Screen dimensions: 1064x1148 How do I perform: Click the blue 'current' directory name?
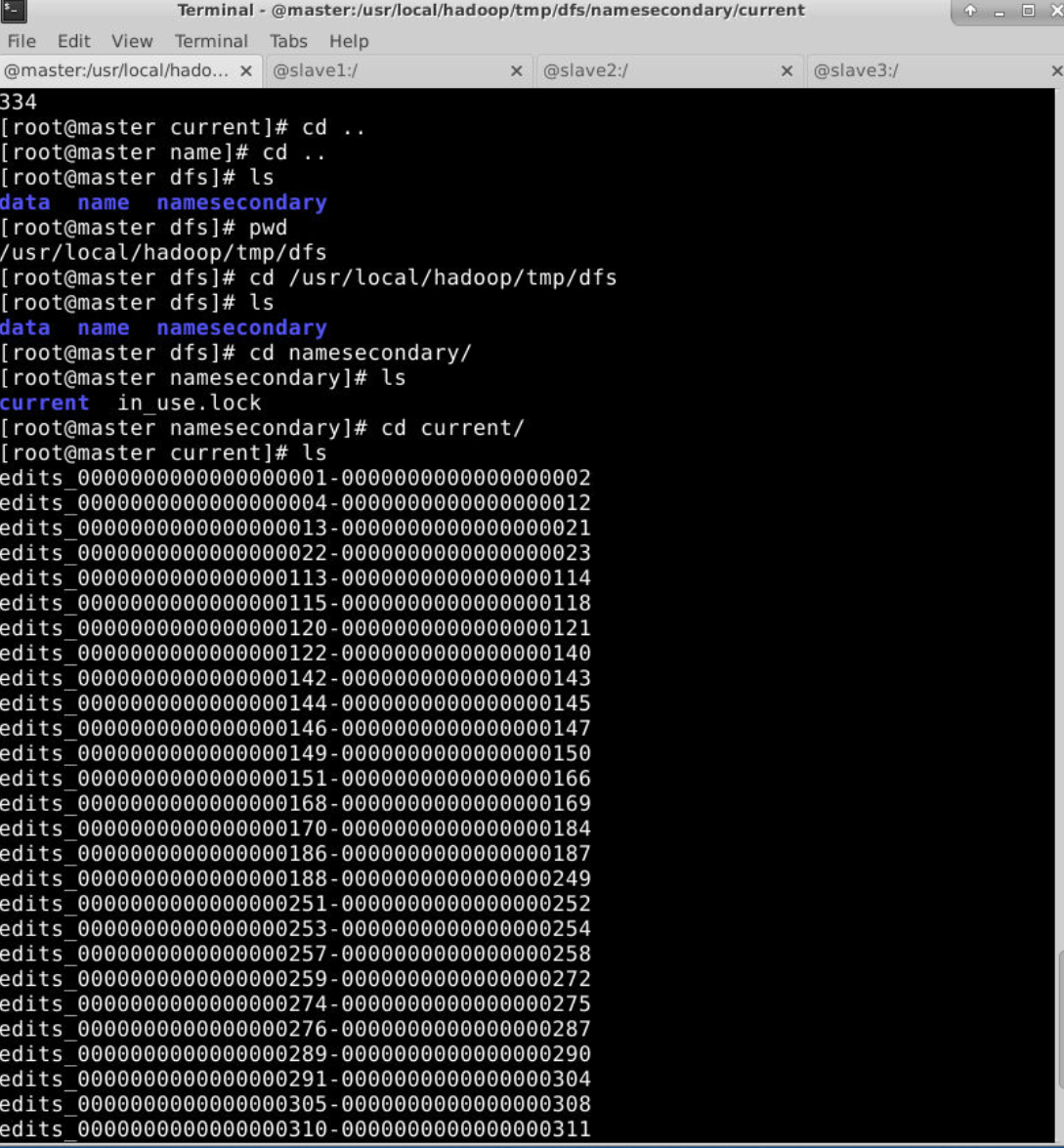tap(43, 403)
